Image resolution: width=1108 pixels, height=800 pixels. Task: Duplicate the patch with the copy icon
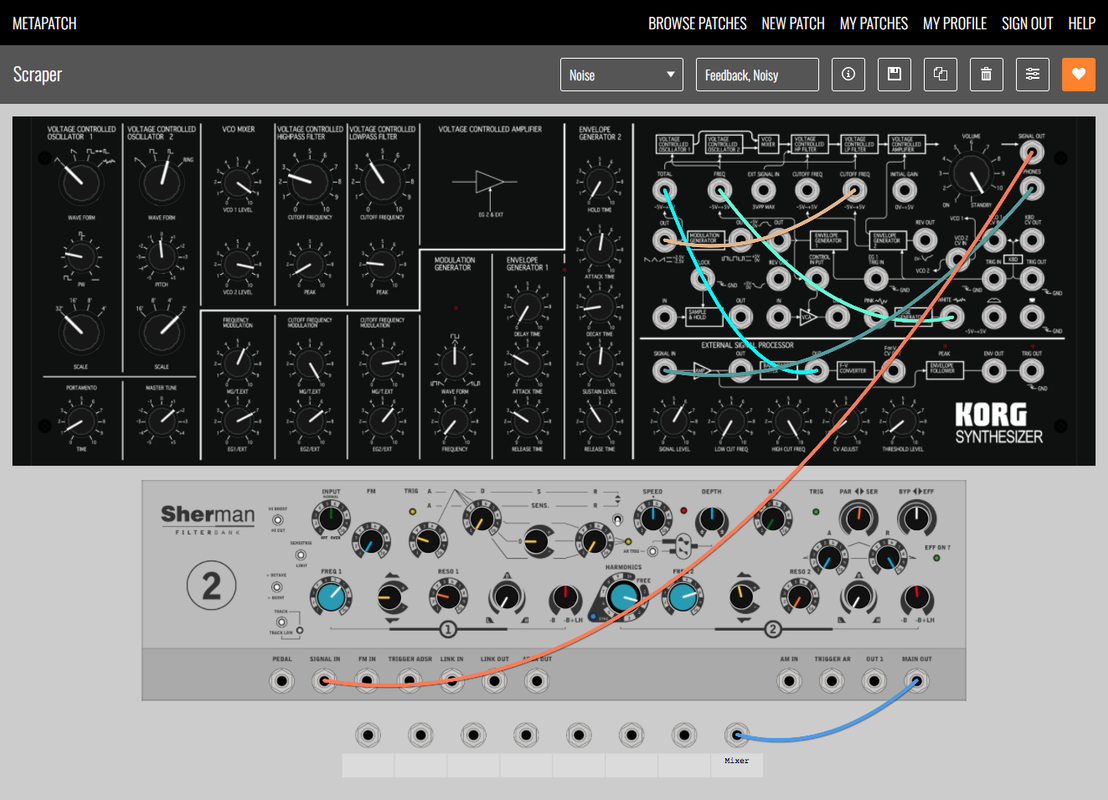(941, 74)
